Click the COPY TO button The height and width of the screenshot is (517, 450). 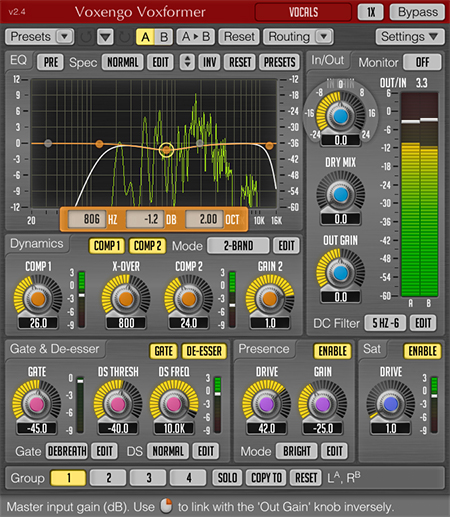266,478
